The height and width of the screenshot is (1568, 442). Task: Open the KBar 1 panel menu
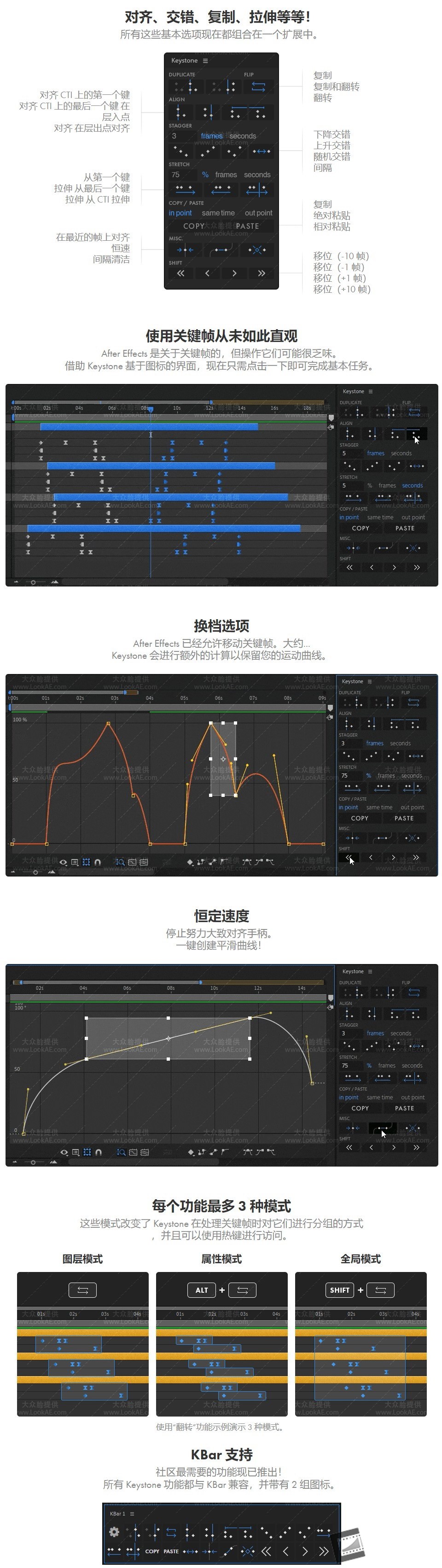click(132, 1514)
